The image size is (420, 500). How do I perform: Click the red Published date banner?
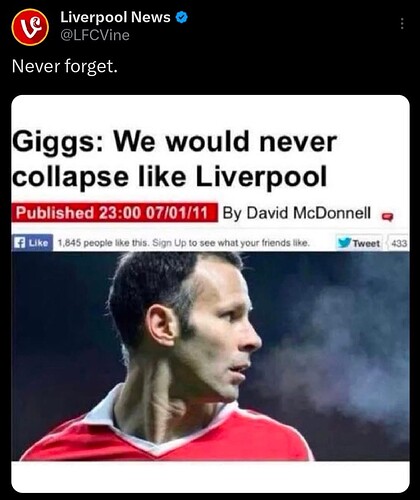(114, 212)
